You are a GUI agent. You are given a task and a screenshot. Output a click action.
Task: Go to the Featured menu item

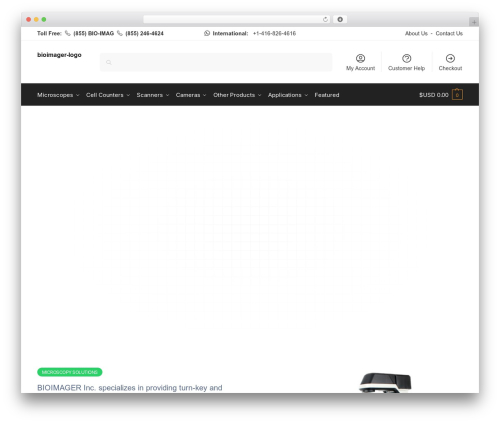327,95
